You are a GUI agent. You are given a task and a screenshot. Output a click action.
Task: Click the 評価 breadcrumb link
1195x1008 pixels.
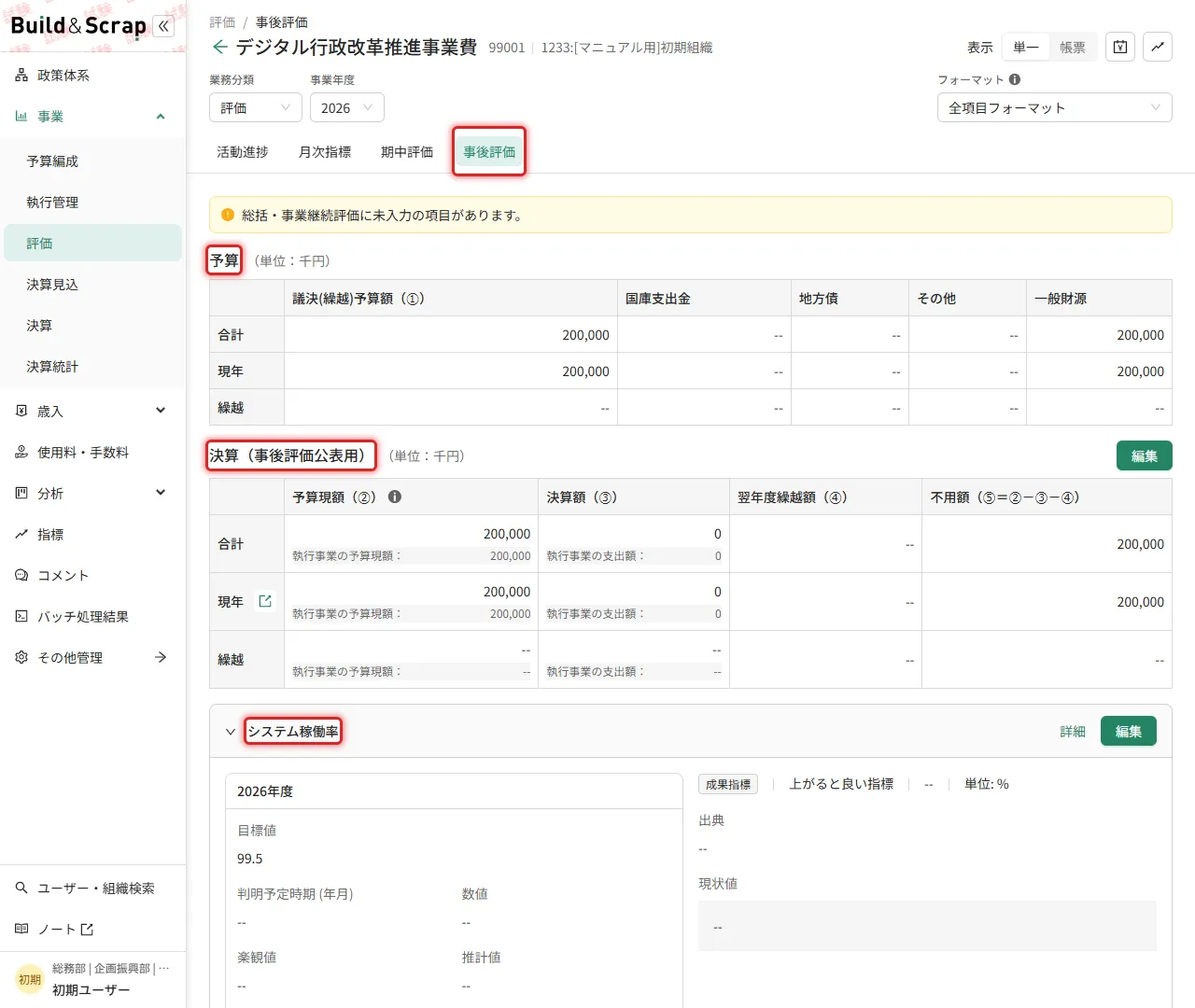tap(222, 21)
